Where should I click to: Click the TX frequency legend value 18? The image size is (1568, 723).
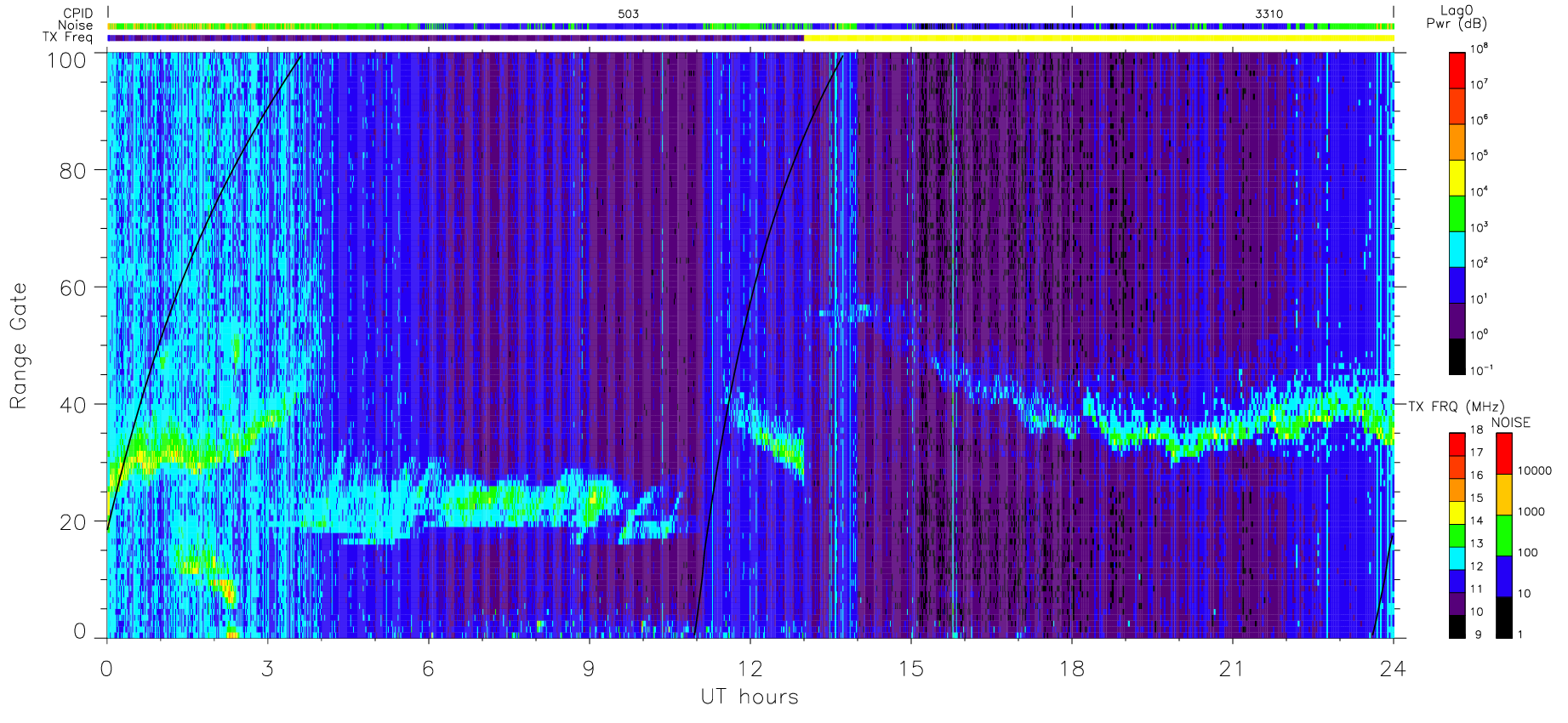1476,430
